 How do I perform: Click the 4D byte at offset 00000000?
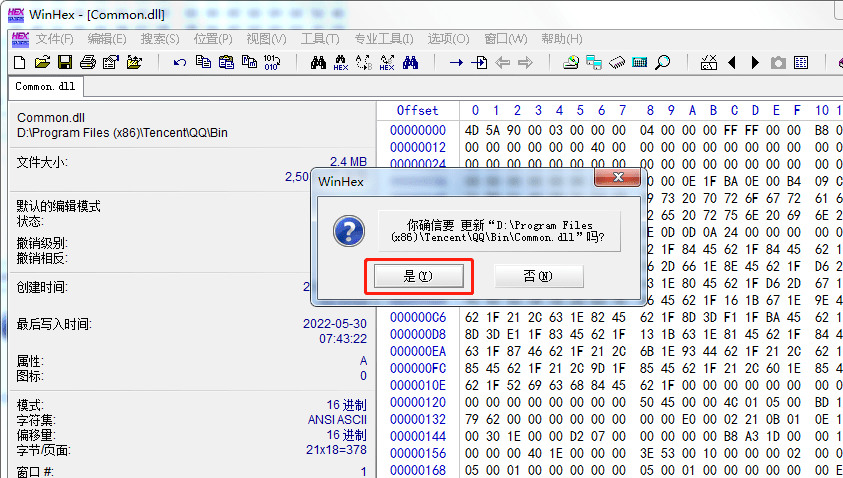pos(471,130)
